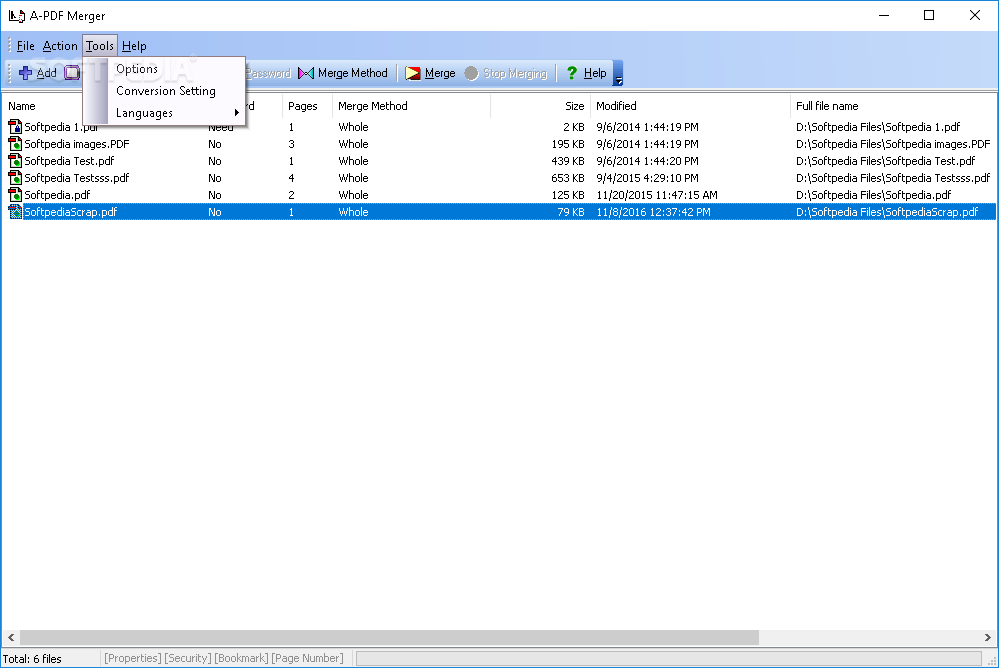Click the Softpedia images.PDF file icon

point(15,144)
